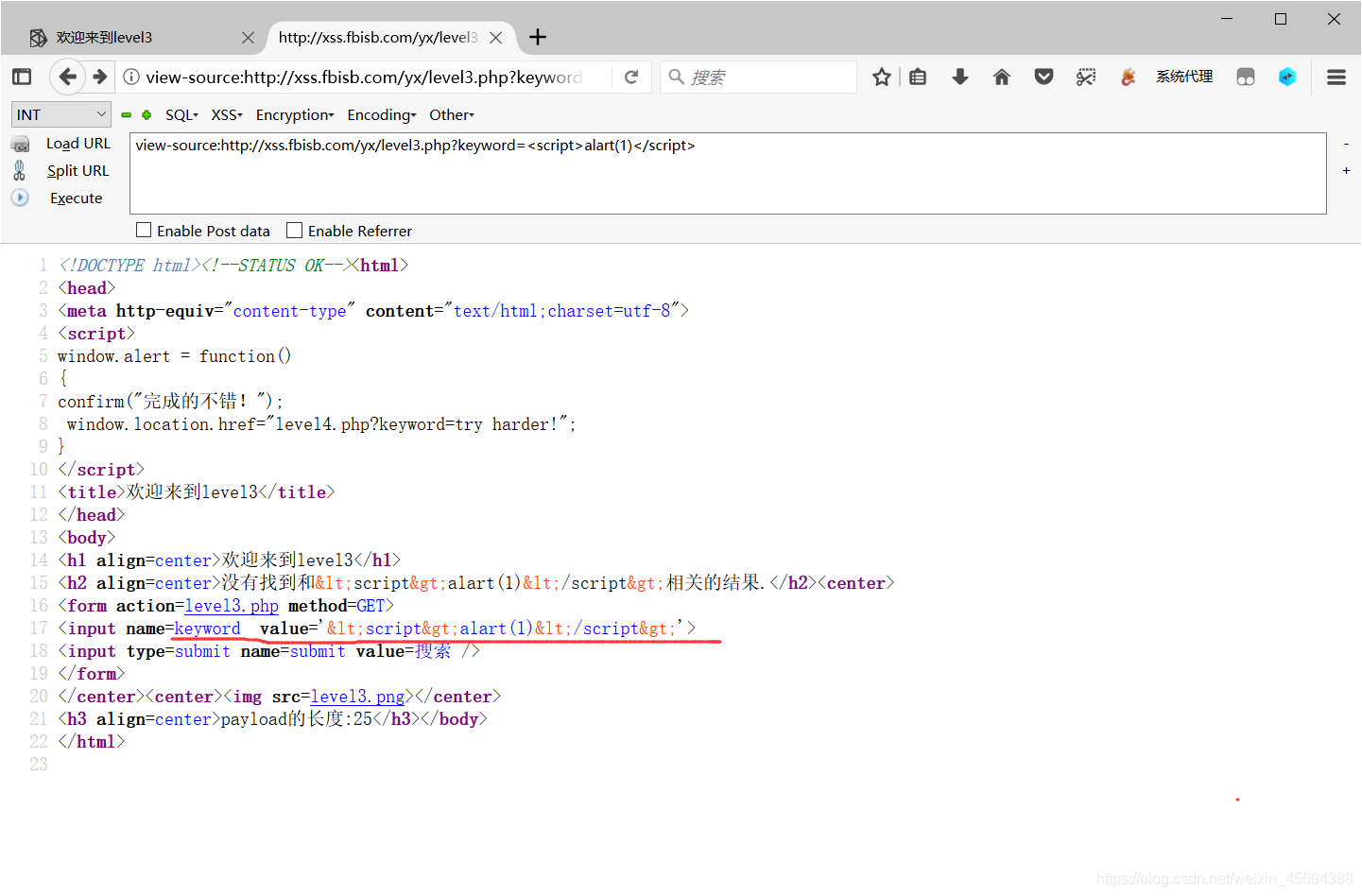The width and height of the screenshot is (1362, 896).
Task: Enlarge the HackBar text area with plus
Action: pyautogui.click(x=1346, y=171)
